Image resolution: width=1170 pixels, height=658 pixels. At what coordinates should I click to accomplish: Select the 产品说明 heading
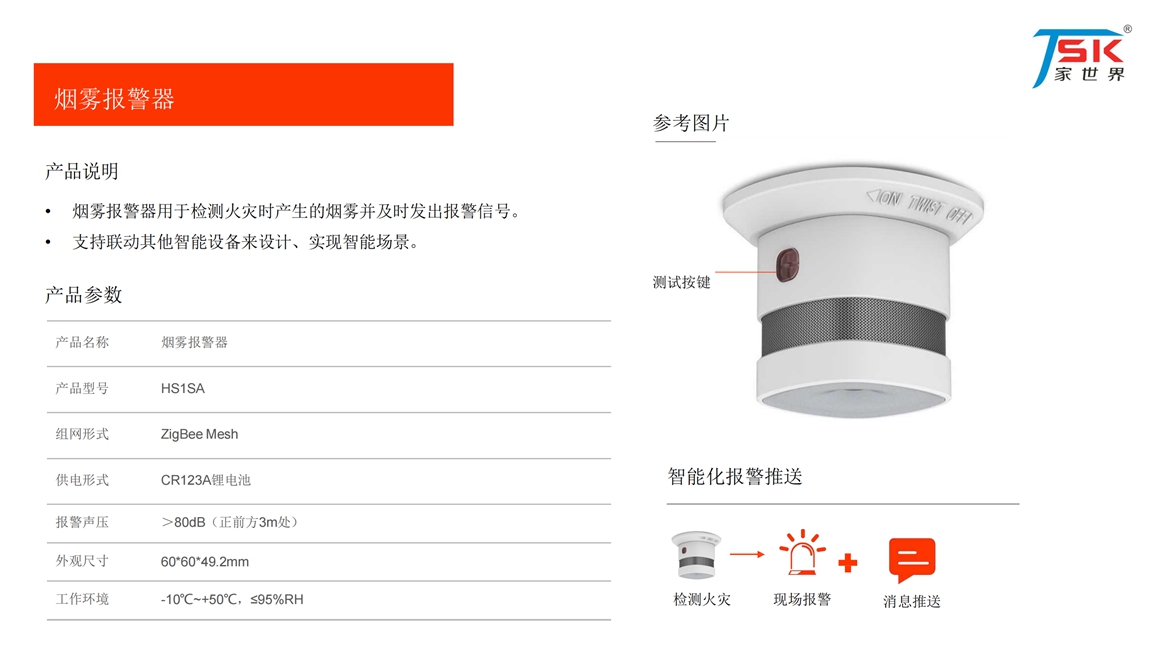coord(82,172)
